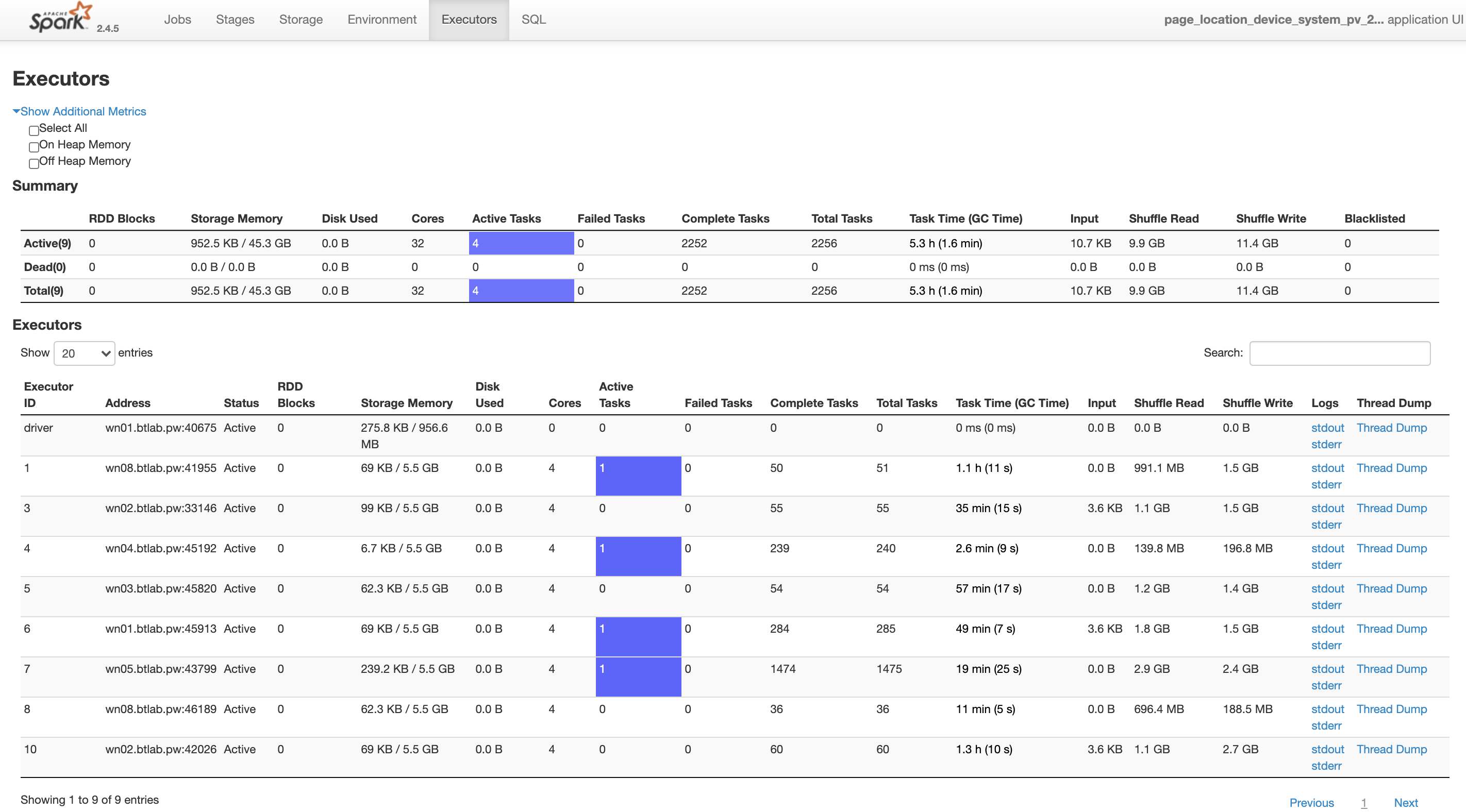Image resolution: width=1466 pixels, height=812 pixels.
Task: Open stderr log for executor 10
Action: click(x=1326, y=767)
